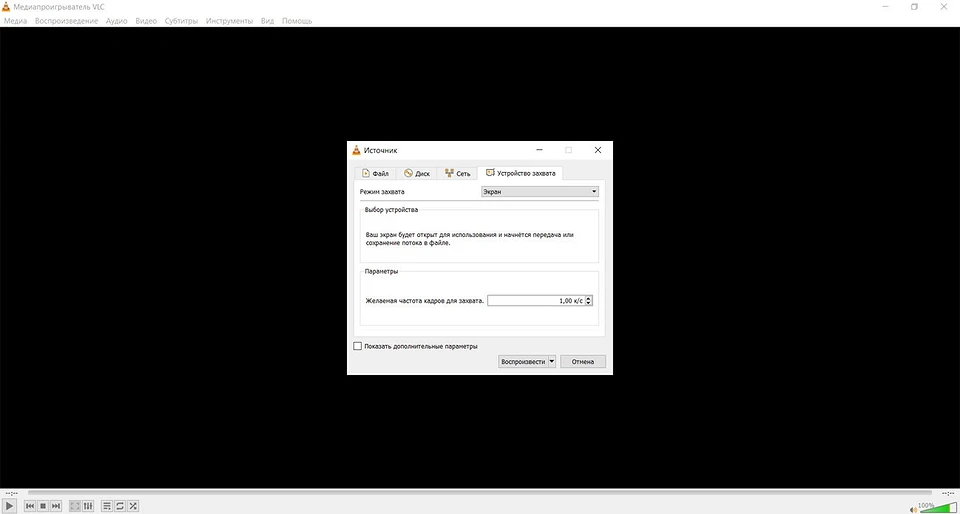Adjust the volume slider
This screenshot has width=960, height=514.
pyautogui.click(x=938, y=508)
